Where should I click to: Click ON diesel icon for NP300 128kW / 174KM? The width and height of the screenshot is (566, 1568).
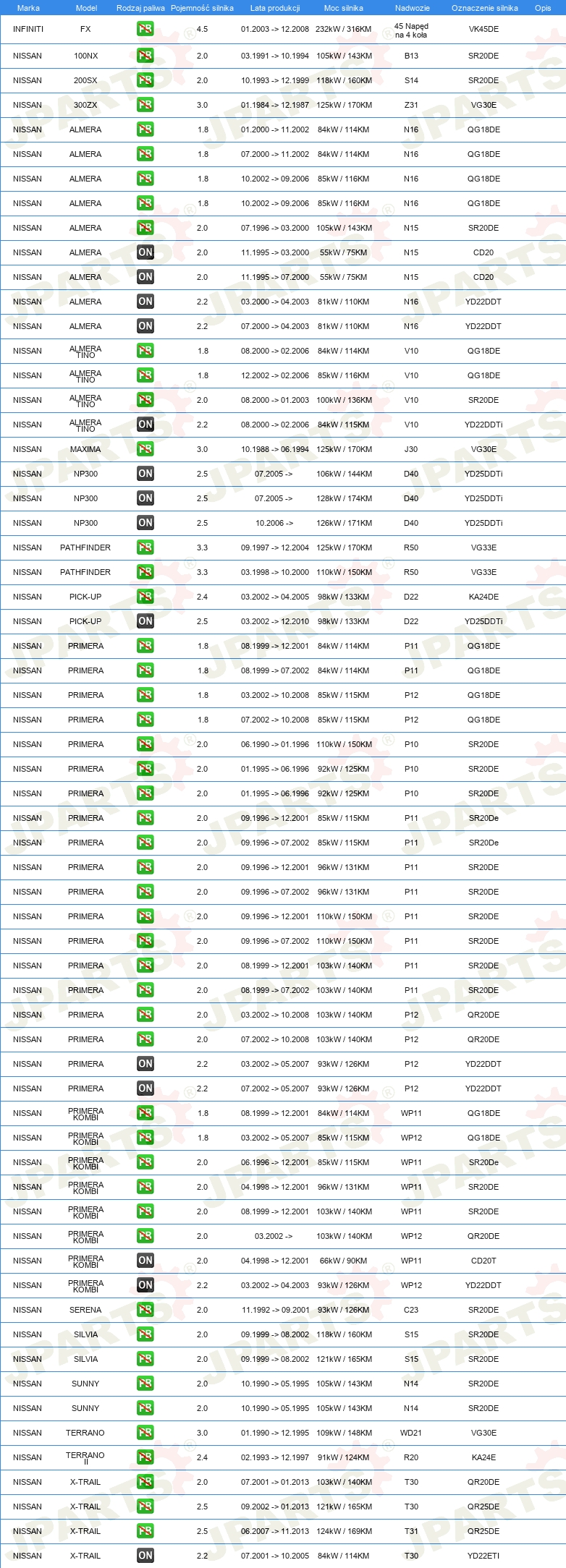(x=145, y=498)
